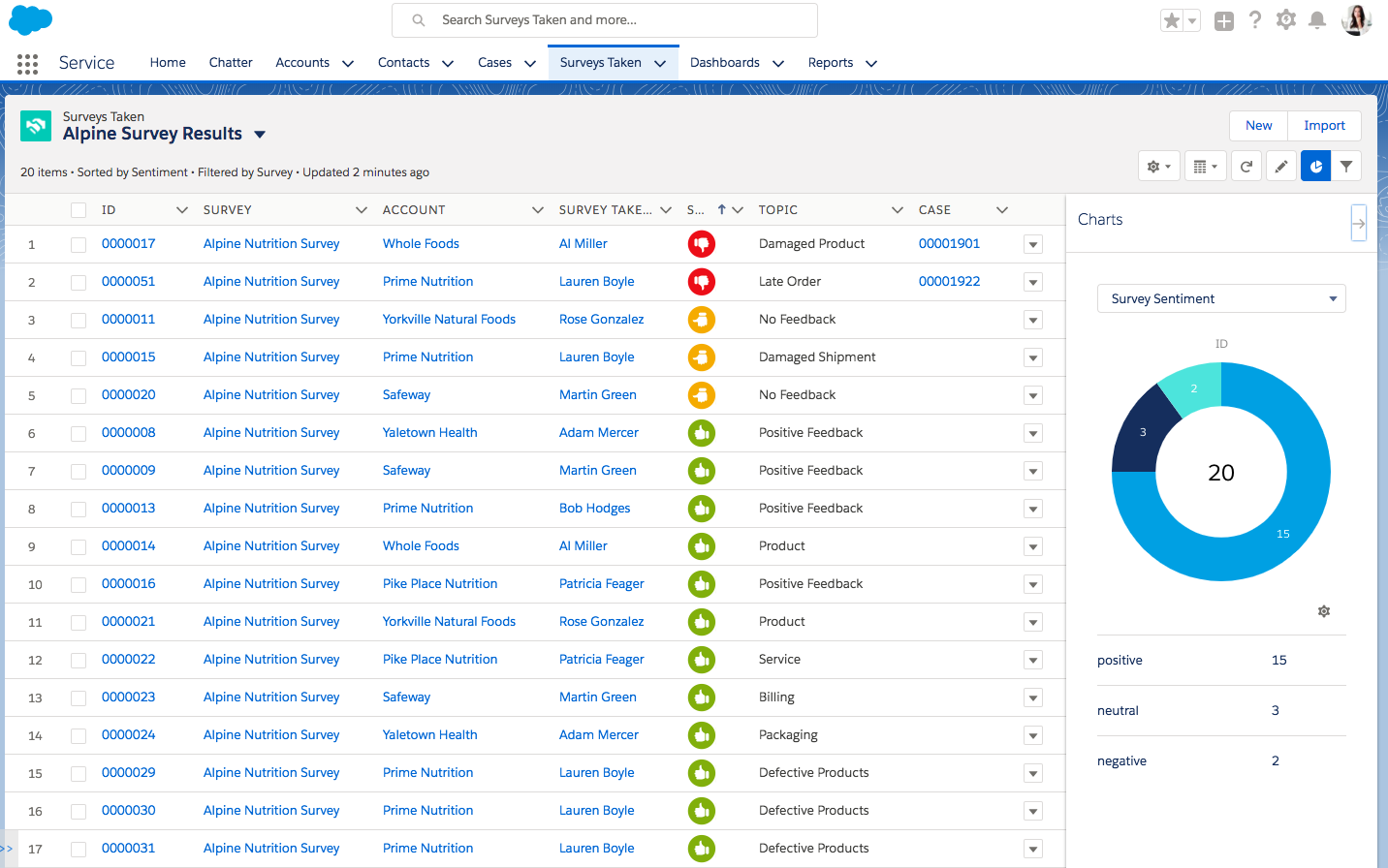This screenshot has height=868, width=1388.
Task: Open the Account column header menu
Action: (538, 210)
